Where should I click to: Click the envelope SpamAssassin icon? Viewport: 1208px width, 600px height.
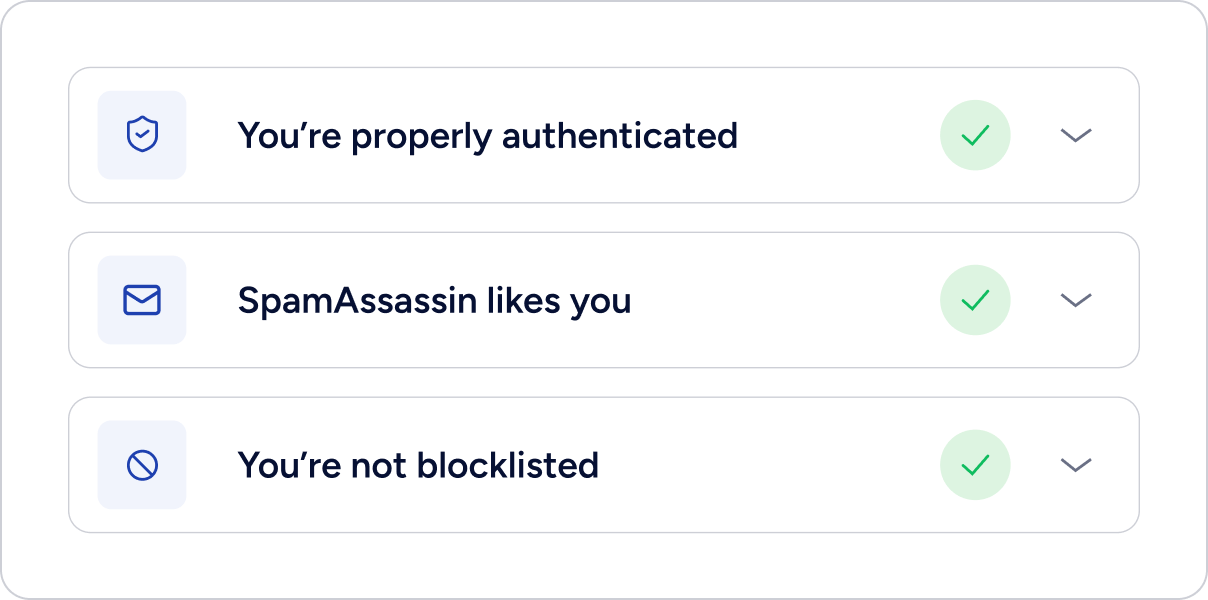coord(142,300)
